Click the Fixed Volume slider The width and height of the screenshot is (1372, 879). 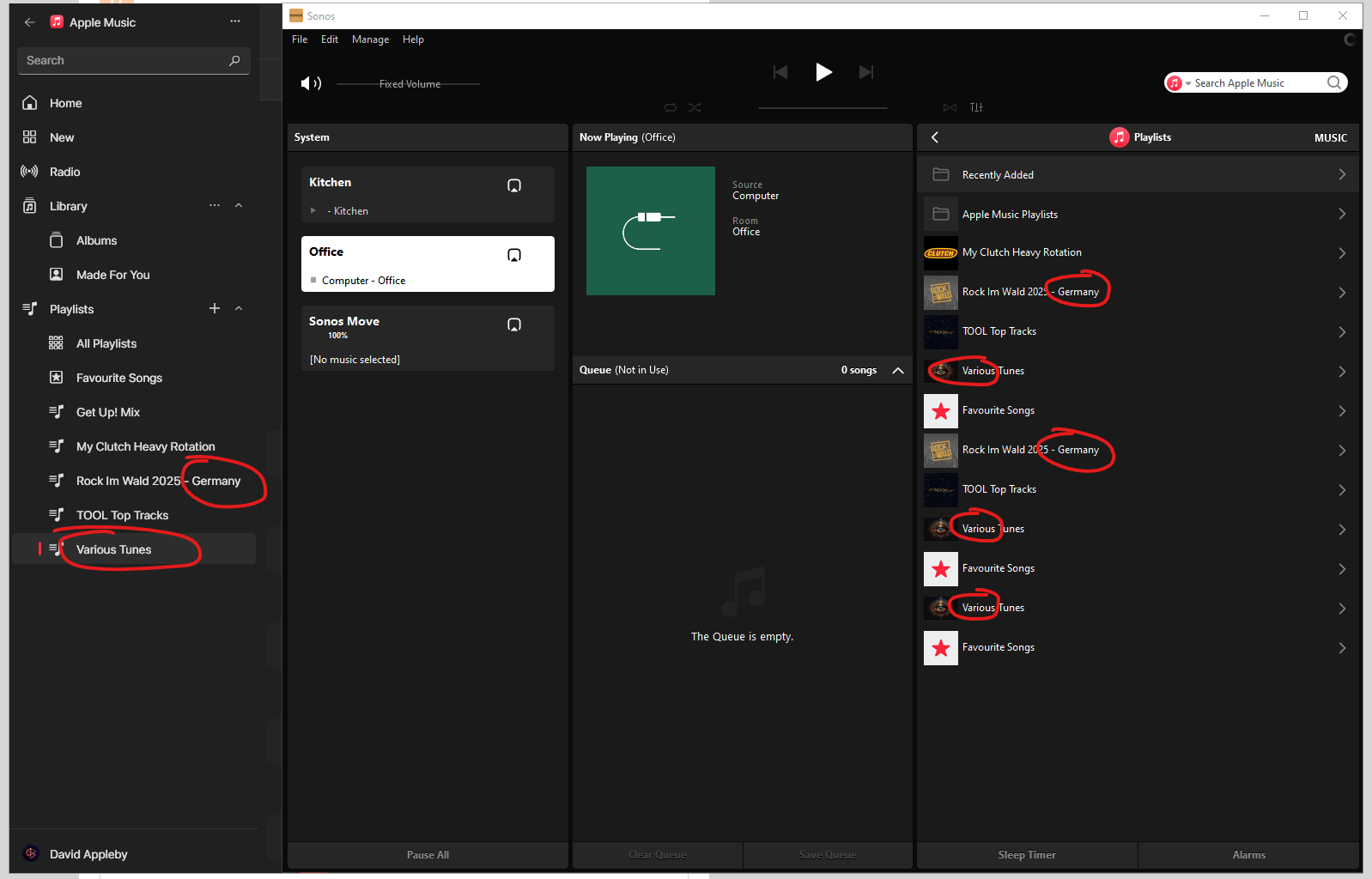click(x=409, y=84)
